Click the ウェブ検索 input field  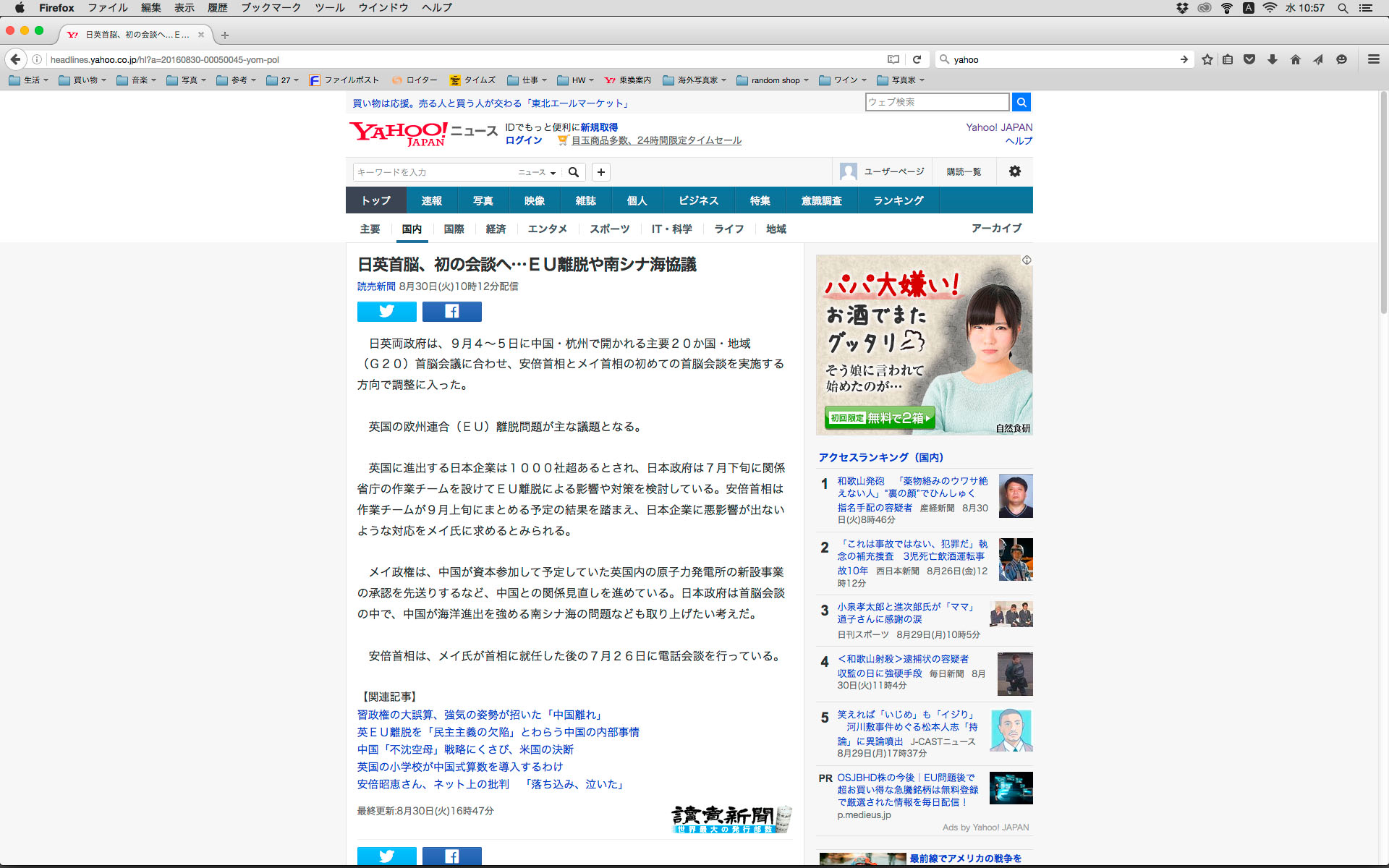[936, 102]
